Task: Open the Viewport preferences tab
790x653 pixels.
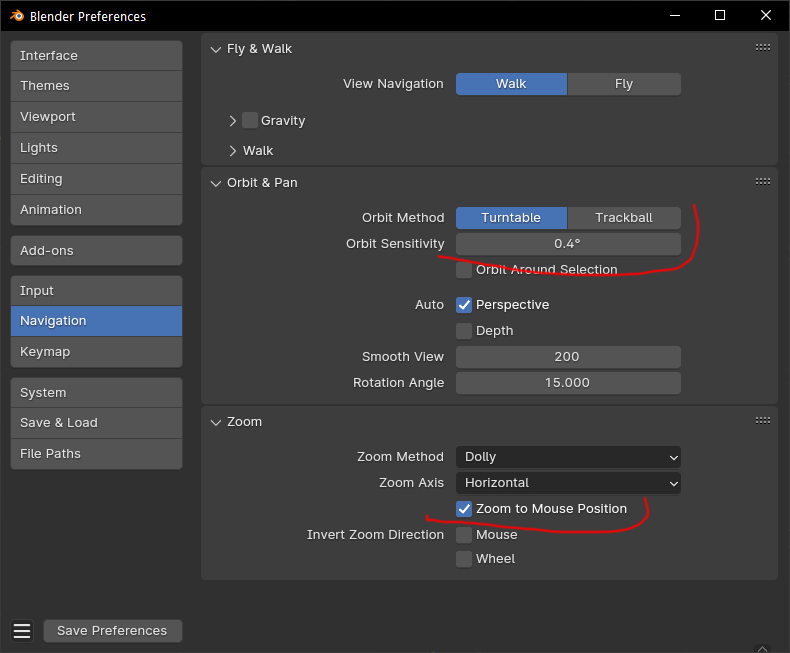Action: 96,117
